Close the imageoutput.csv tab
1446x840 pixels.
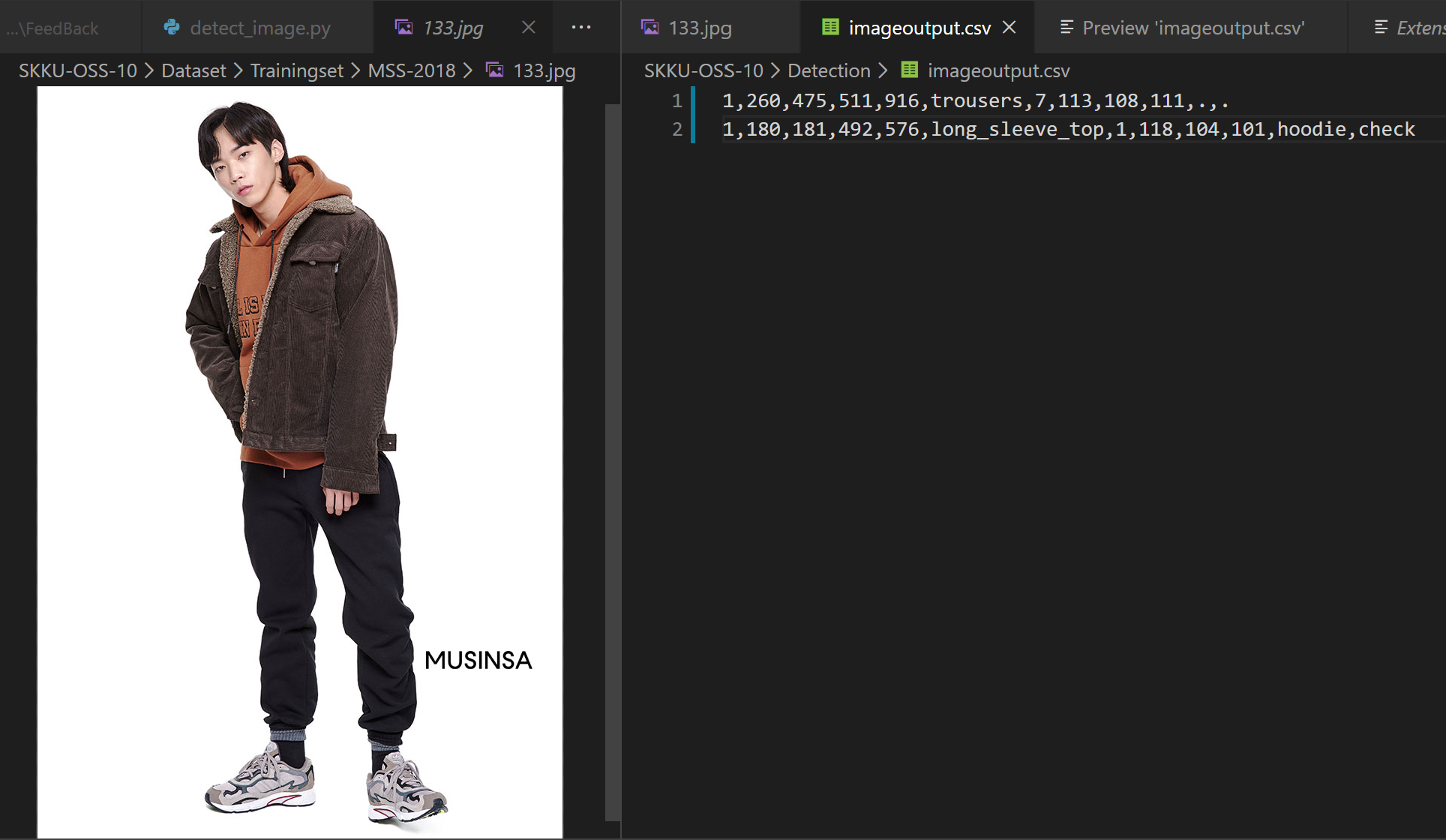[x=1009, y=27]
